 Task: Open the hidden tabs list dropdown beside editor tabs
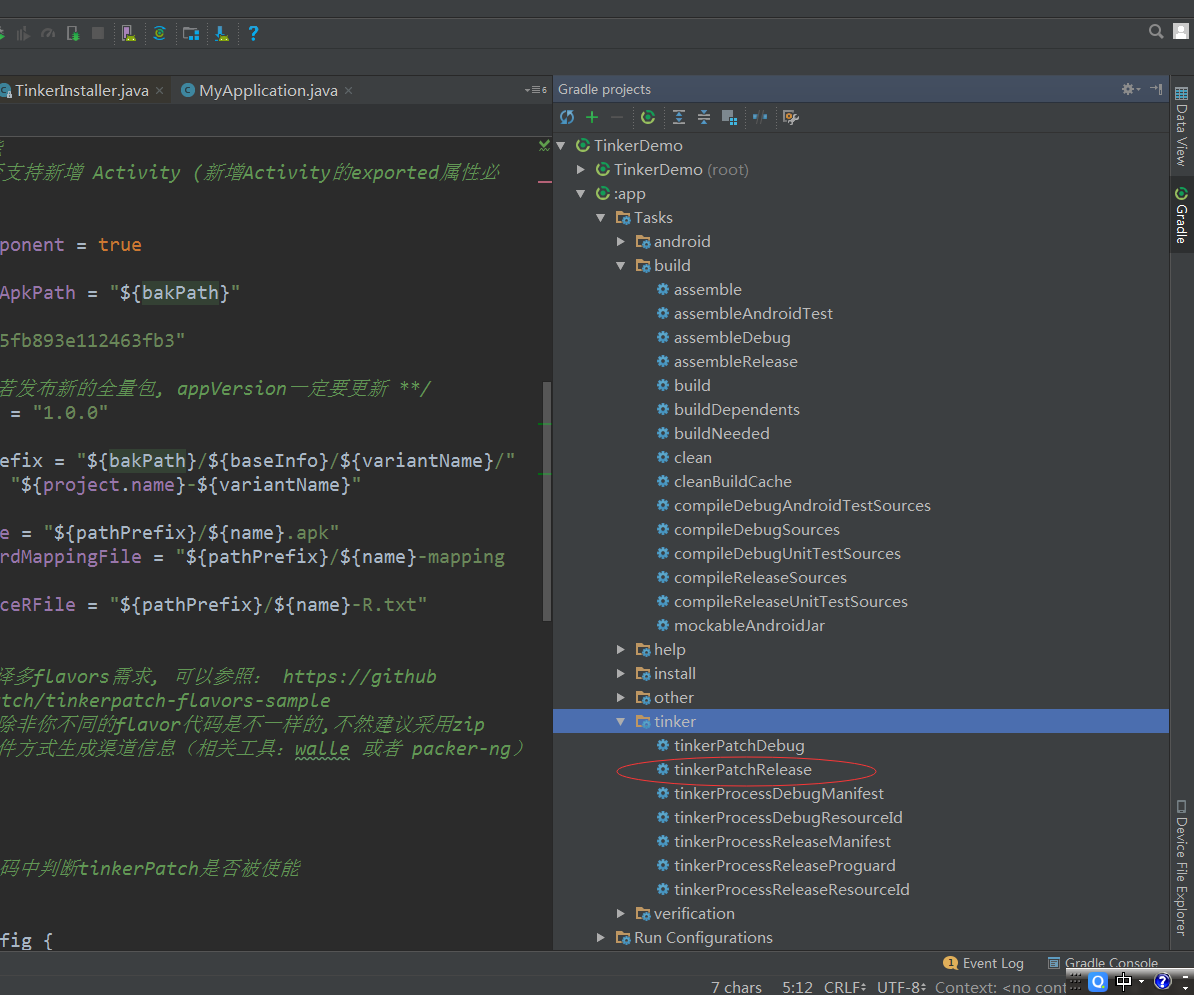pyautogui.click(x=535, y=90)
